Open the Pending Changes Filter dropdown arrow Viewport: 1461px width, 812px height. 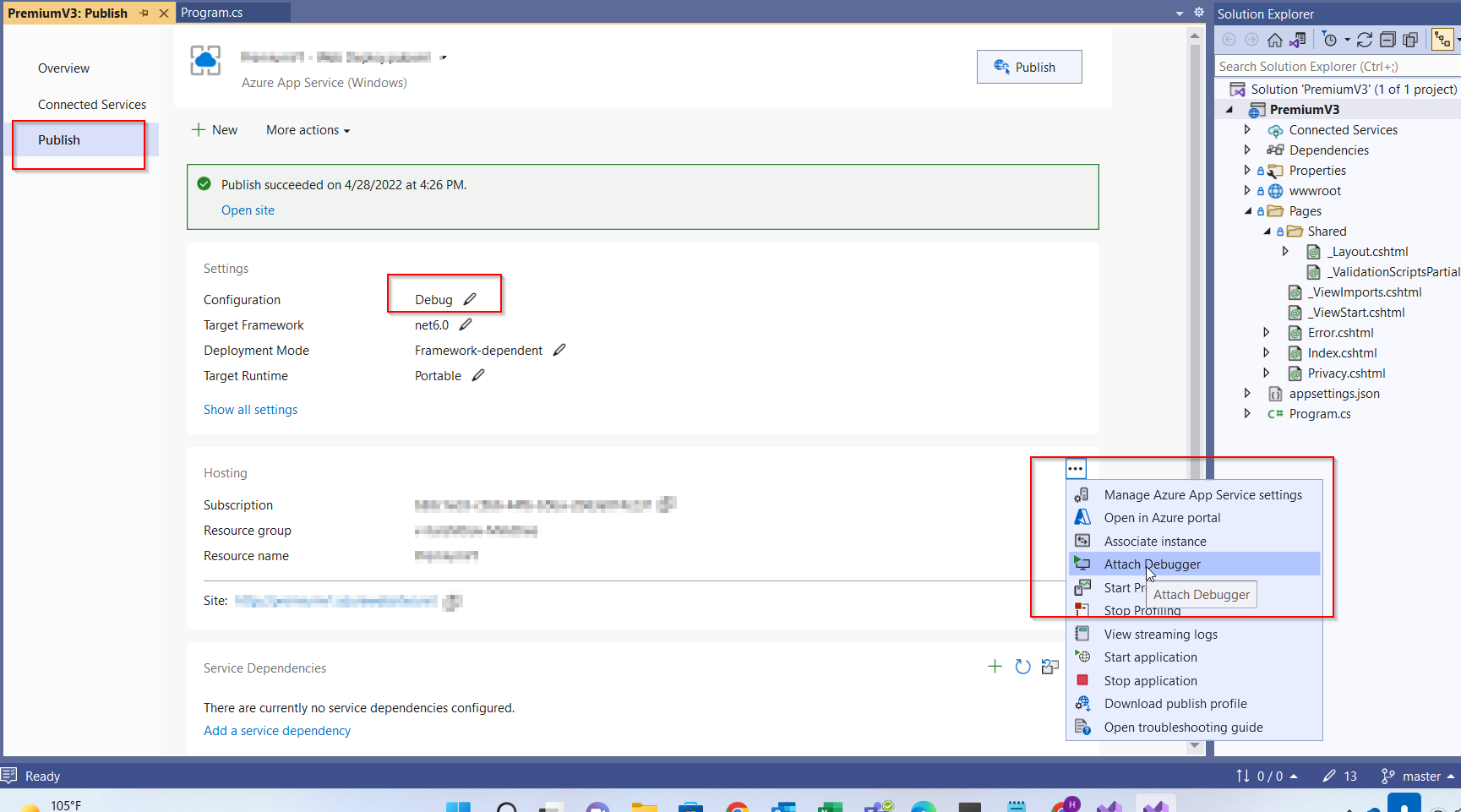(x=1347, y=40)
